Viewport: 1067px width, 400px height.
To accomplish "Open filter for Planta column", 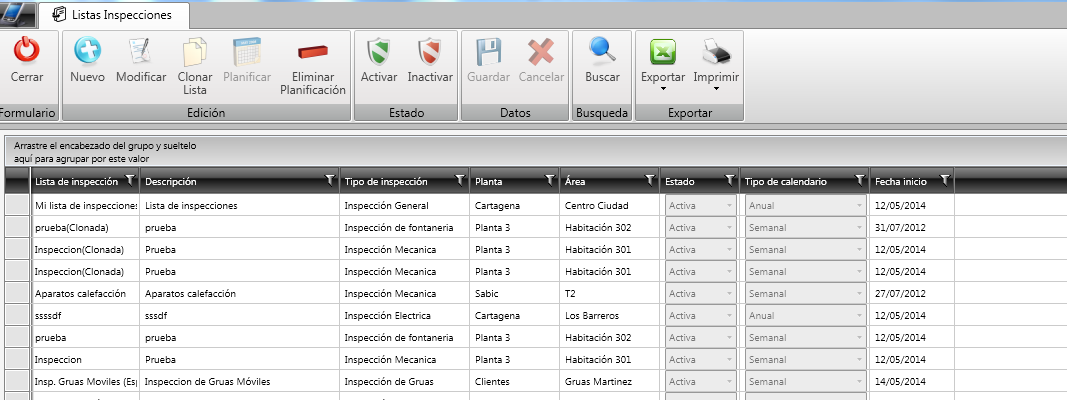I will [x=551, y=181].
